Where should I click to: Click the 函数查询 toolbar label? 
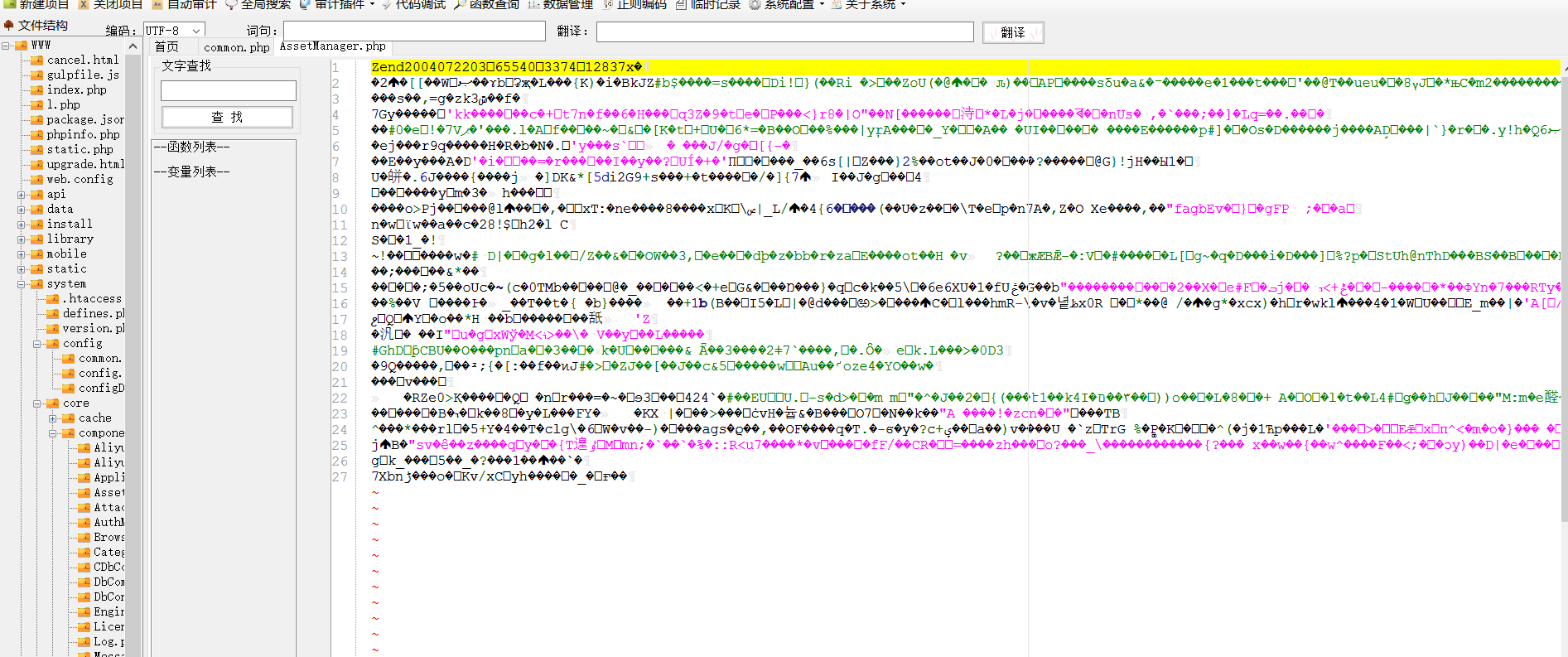coord(495,4)
